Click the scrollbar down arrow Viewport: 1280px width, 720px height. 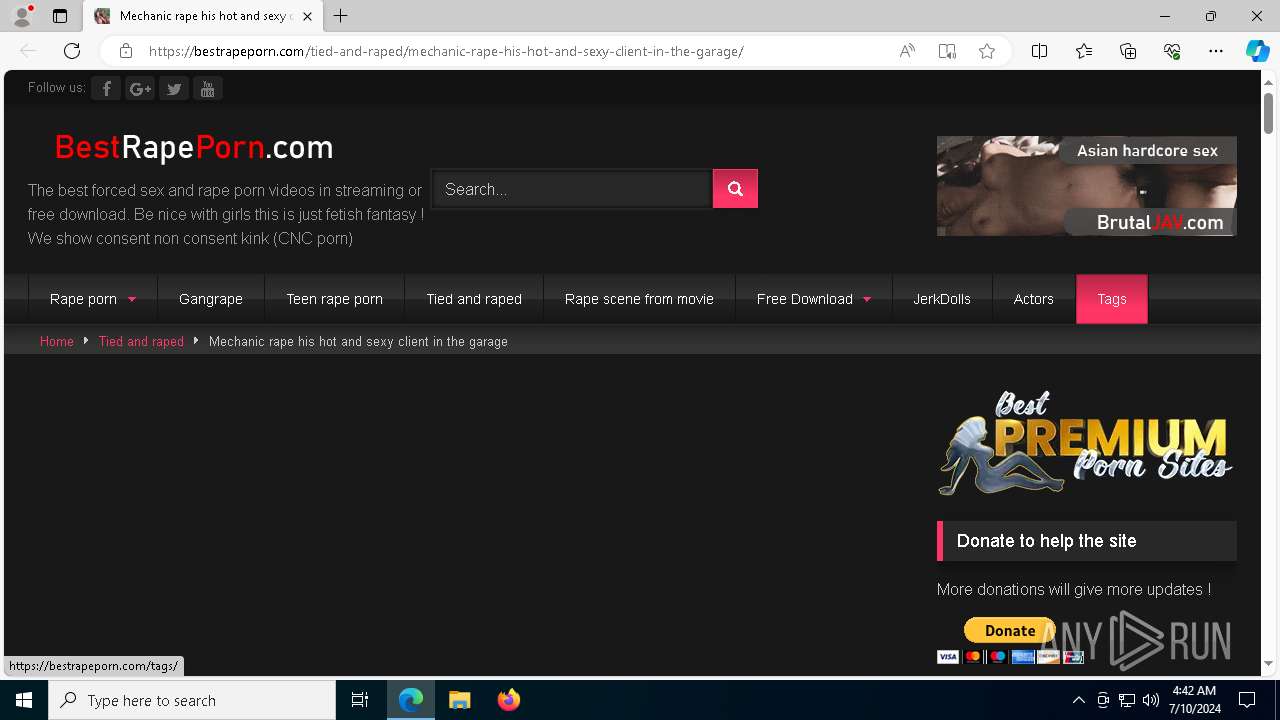click(x=1269, y=663)
